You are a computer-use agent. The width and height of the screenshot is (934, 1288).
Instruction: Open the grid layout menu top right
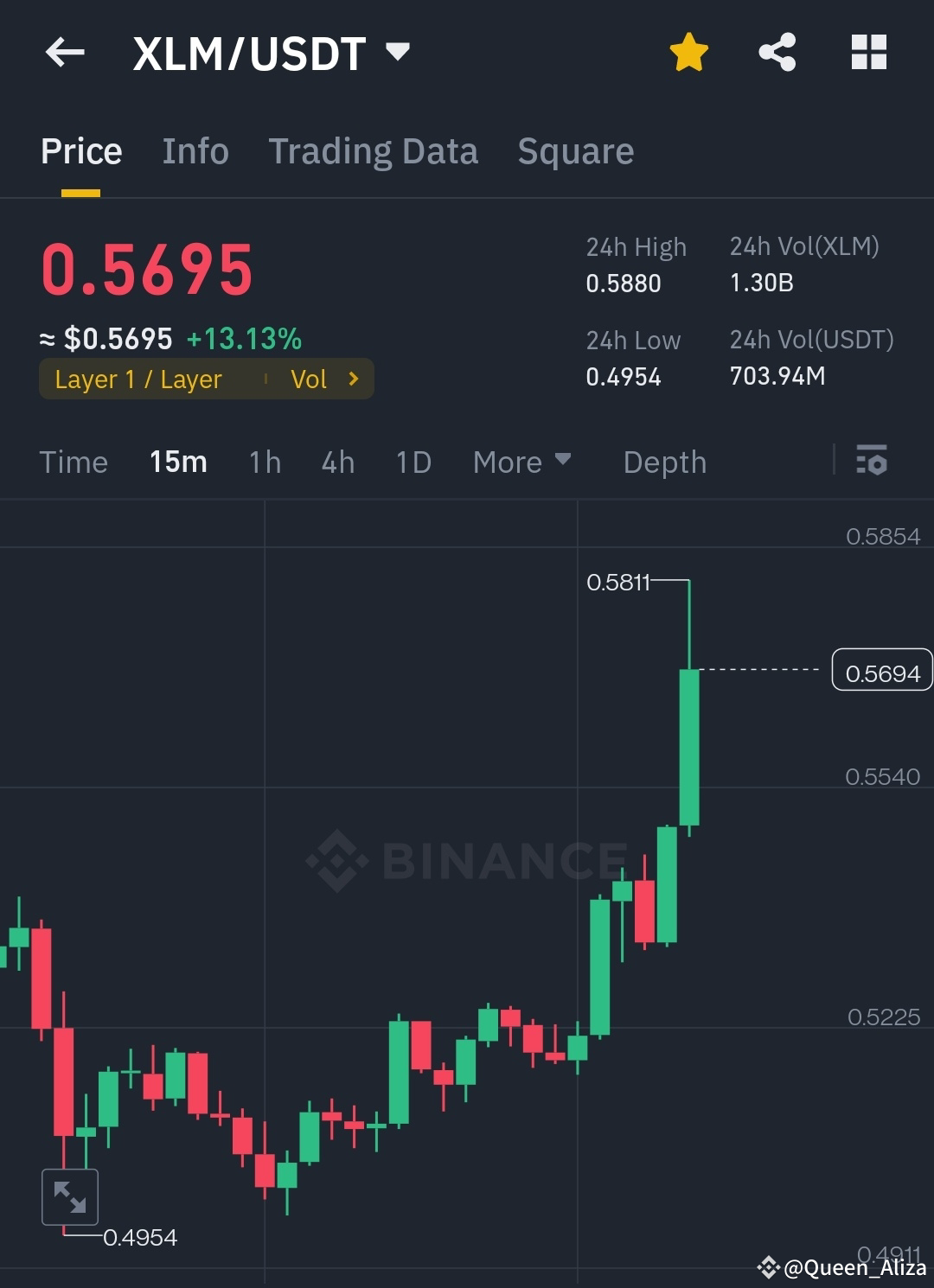868,53
